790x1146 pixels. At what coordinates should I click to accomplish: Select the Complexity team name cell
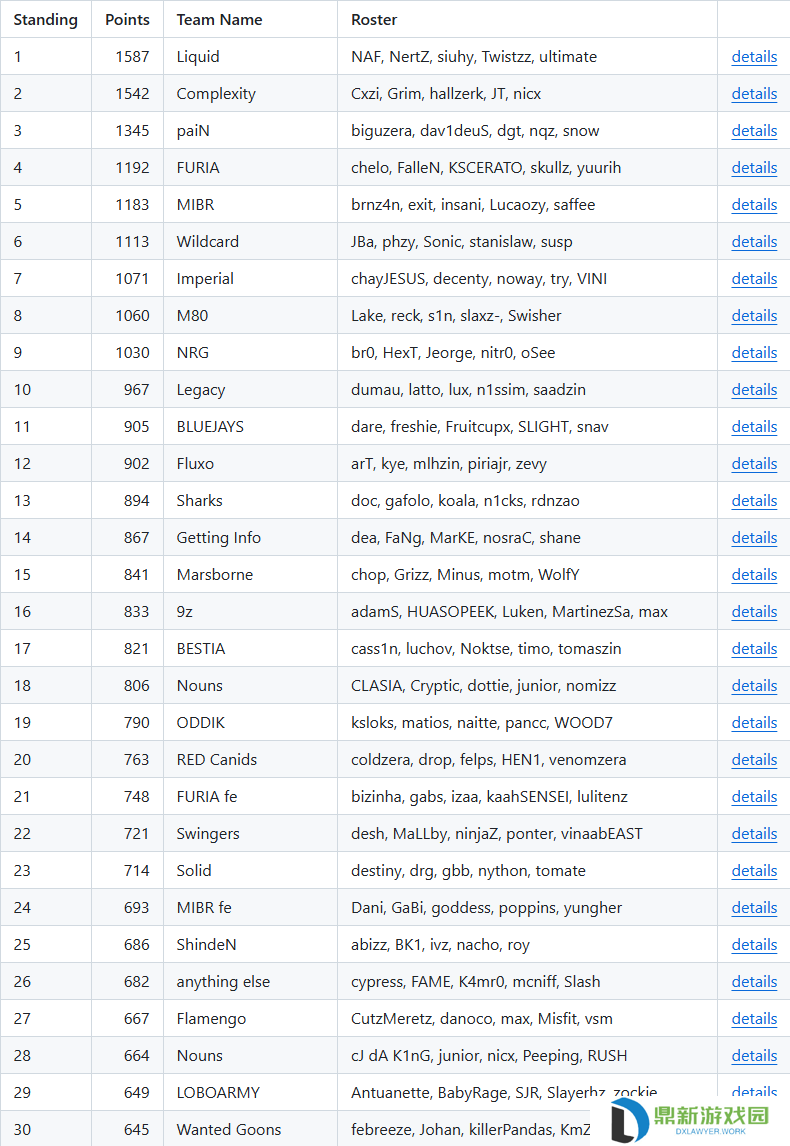tap(251, 94)
